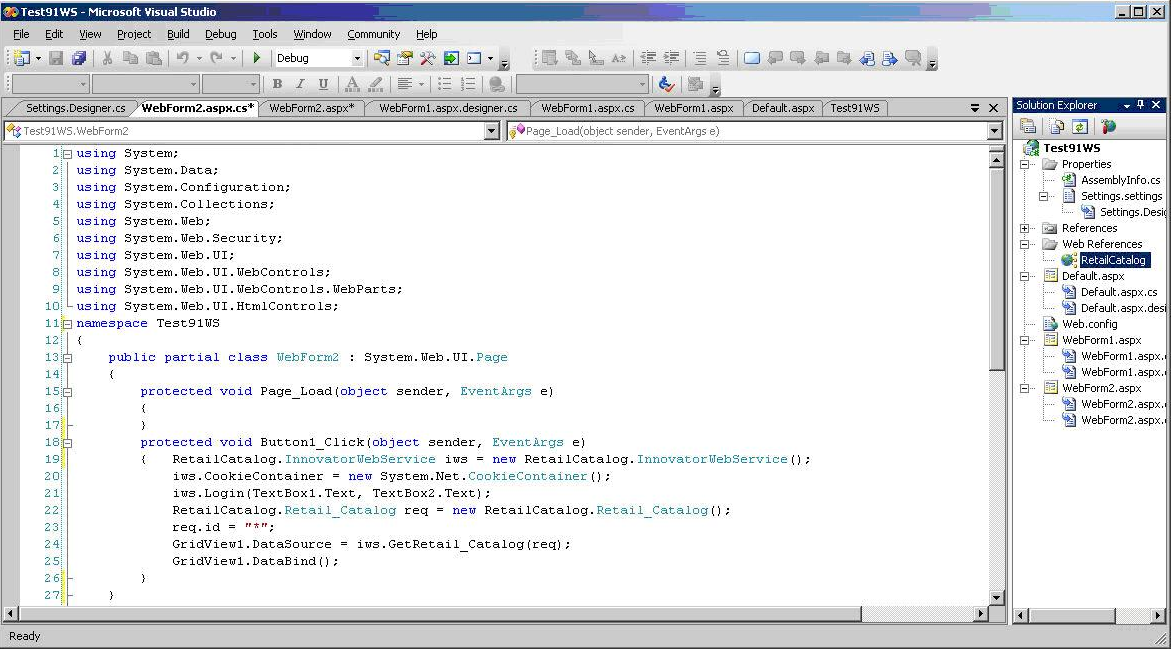
Task: Toggle underline formatting
Action: [323, 84]
